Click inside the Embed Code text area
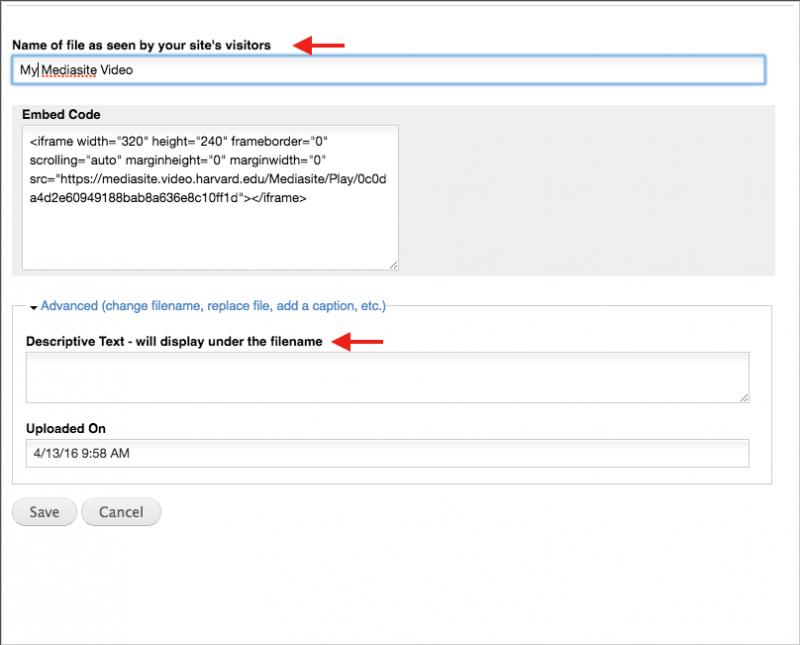Image resolution: width=800 pixels, height=645 pixels. [210, 198]
